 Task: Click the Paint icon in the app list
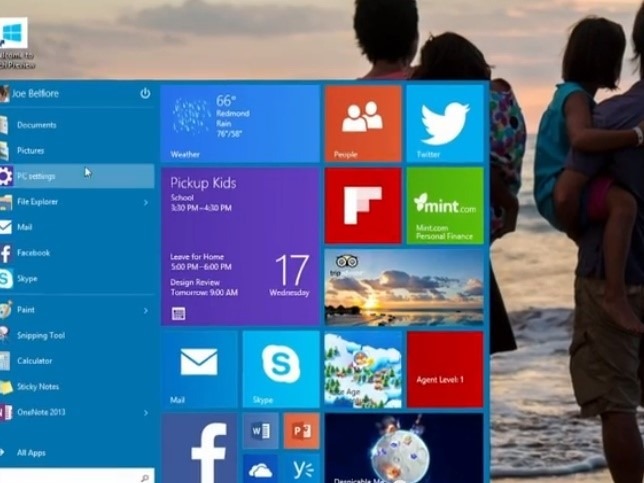5,310
